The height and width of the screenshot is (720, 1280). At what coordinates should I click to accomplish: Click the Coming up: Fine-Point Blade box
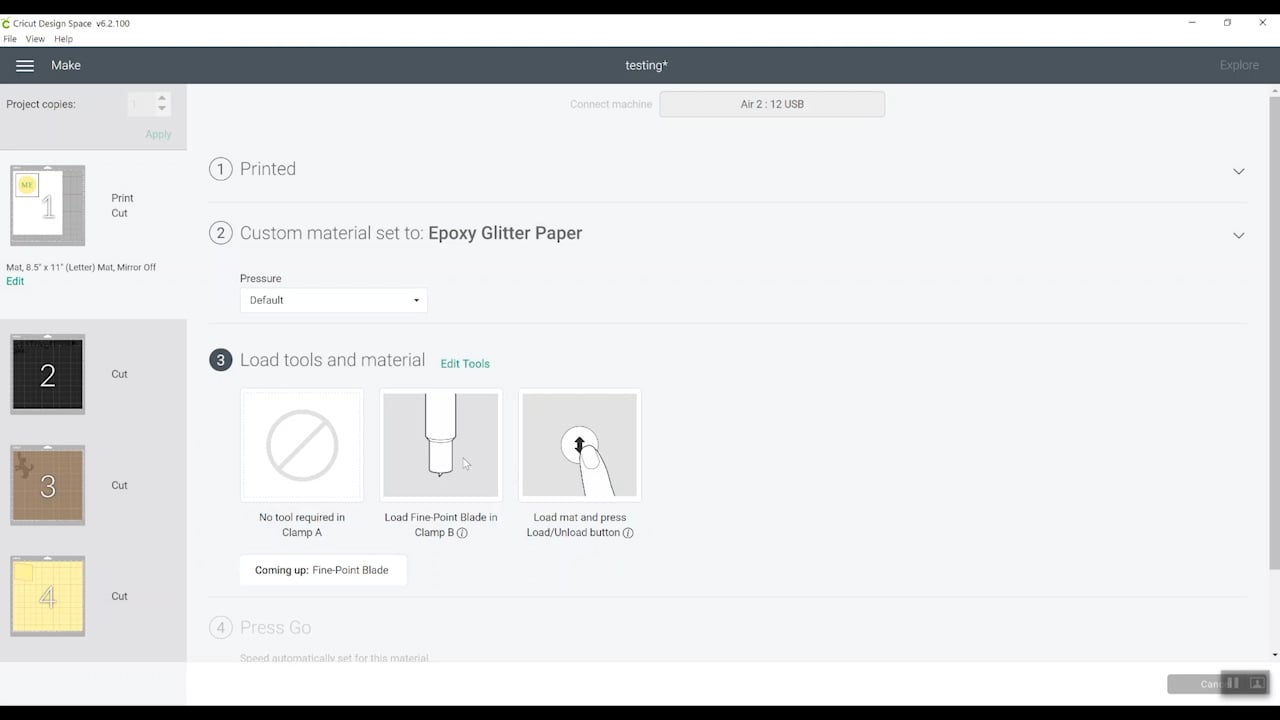pos(323,570)
